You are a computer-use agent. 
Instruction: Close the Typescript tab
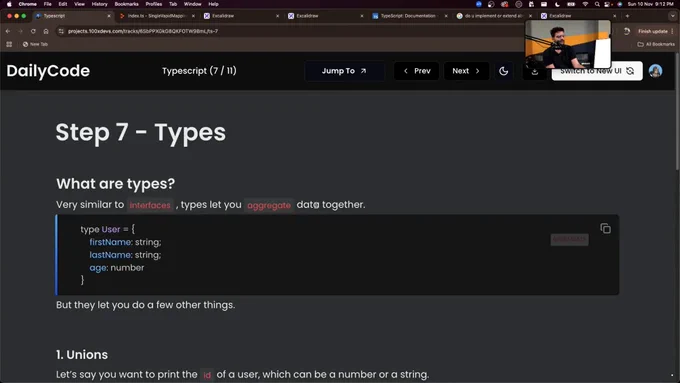[x=109, y=16]
